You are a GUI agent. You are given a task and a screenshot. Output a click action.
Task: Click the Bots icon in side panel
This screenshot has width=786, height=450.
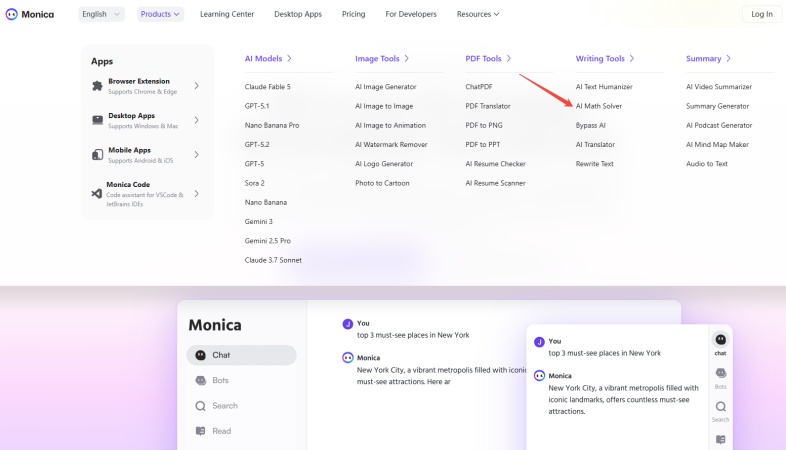click(720, 373)
